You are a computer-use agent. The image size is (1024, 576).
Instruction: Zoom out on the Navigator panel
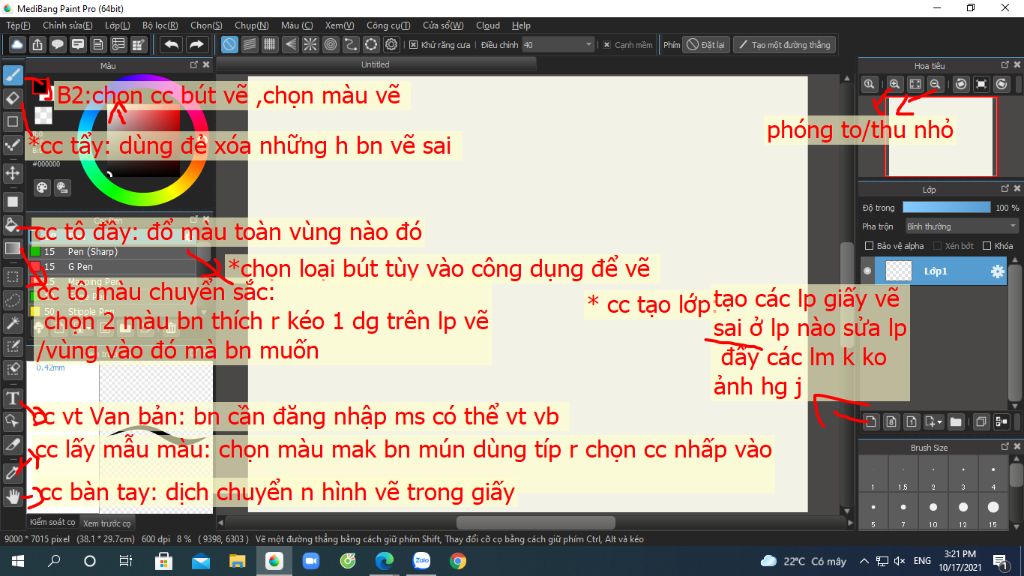935,84
